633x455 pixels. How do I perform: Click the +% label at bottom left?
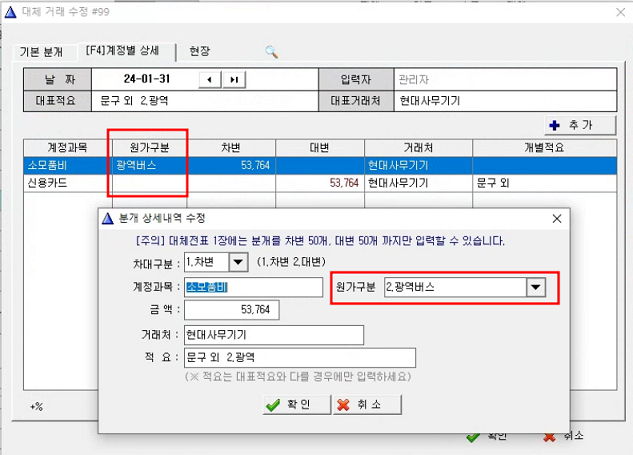click(36, 407)
